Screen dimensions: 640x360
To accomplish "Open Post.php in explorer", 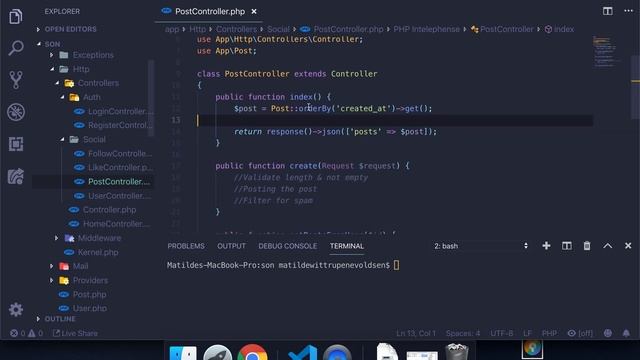I will click(89, 294).
